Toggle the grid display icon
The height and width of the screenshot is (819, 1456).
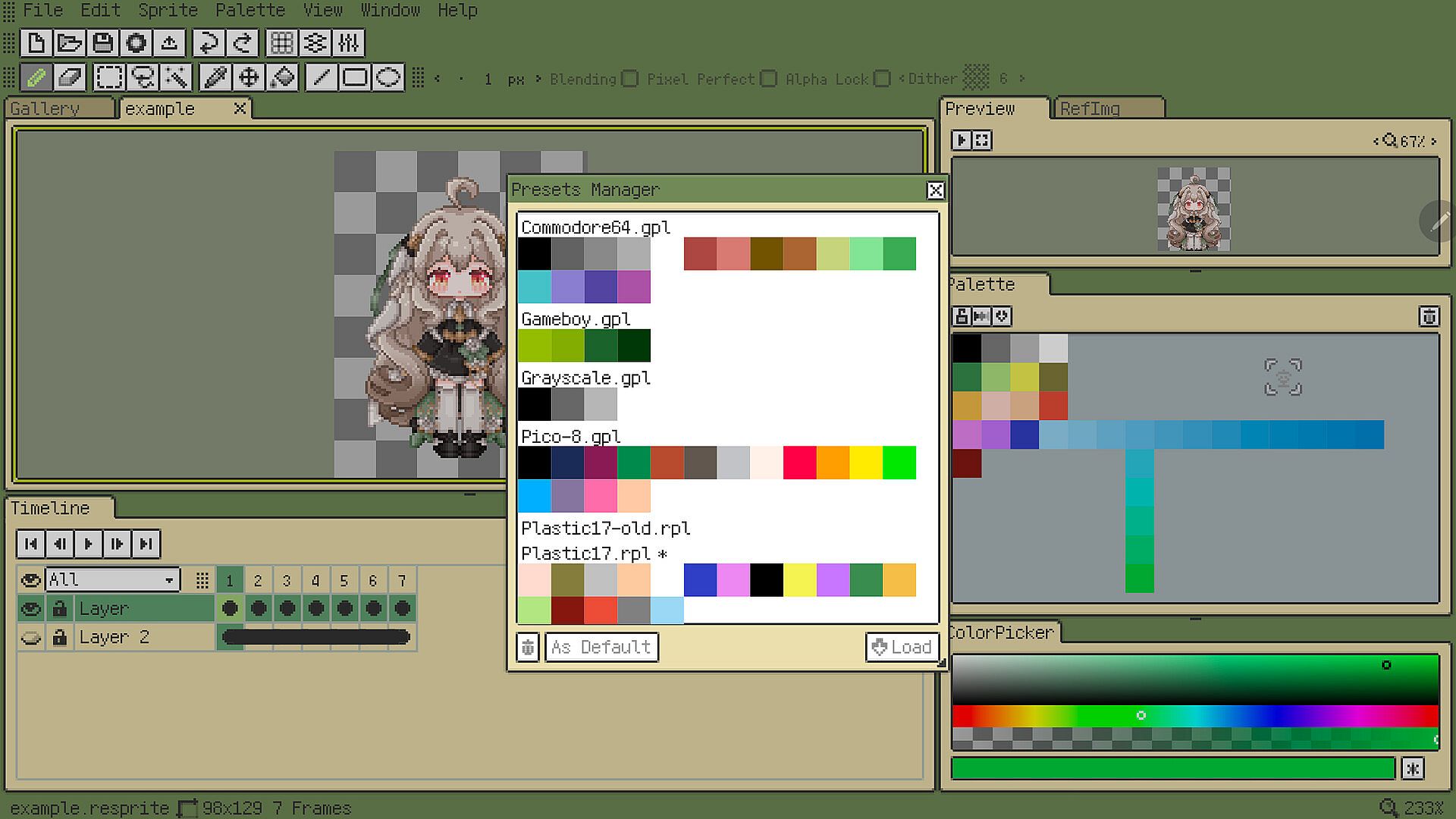[281, 43]
